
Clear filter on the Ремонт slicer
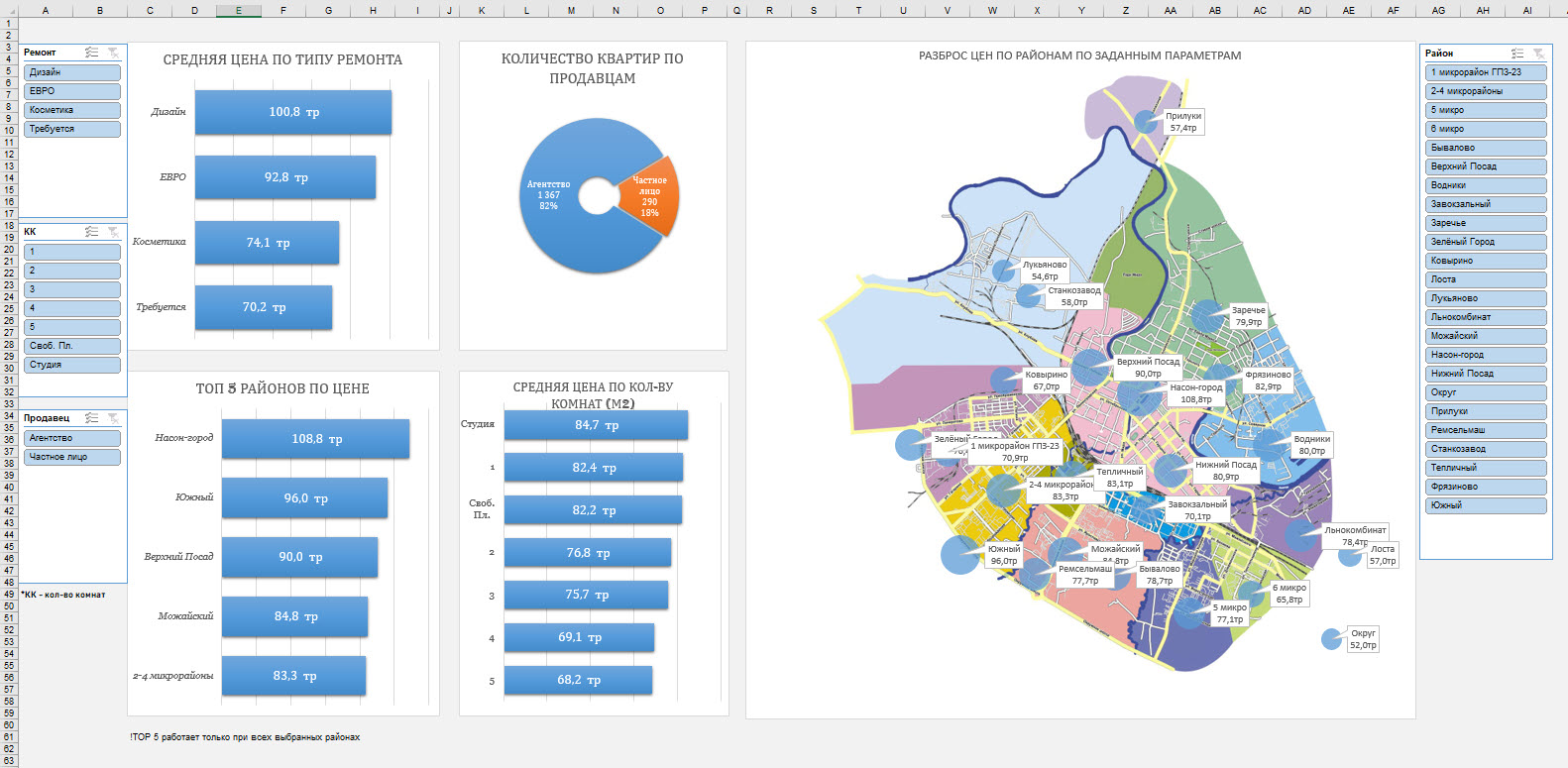click(114, 53)
